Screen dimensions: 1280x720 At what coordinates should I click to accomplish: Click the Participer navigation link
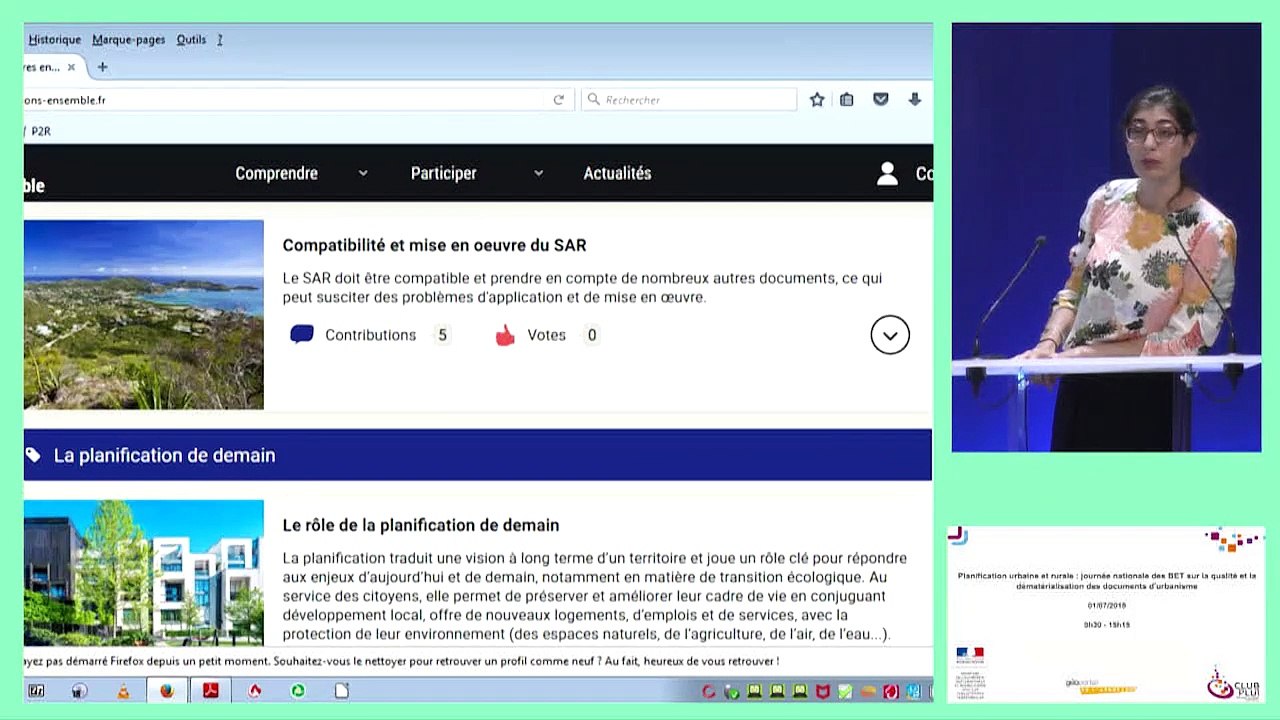click(443, 174)
